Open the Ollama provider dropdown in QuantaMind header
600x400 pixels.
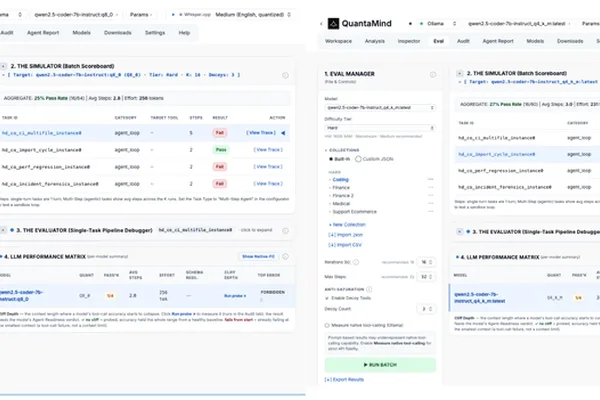pos(438,24)
